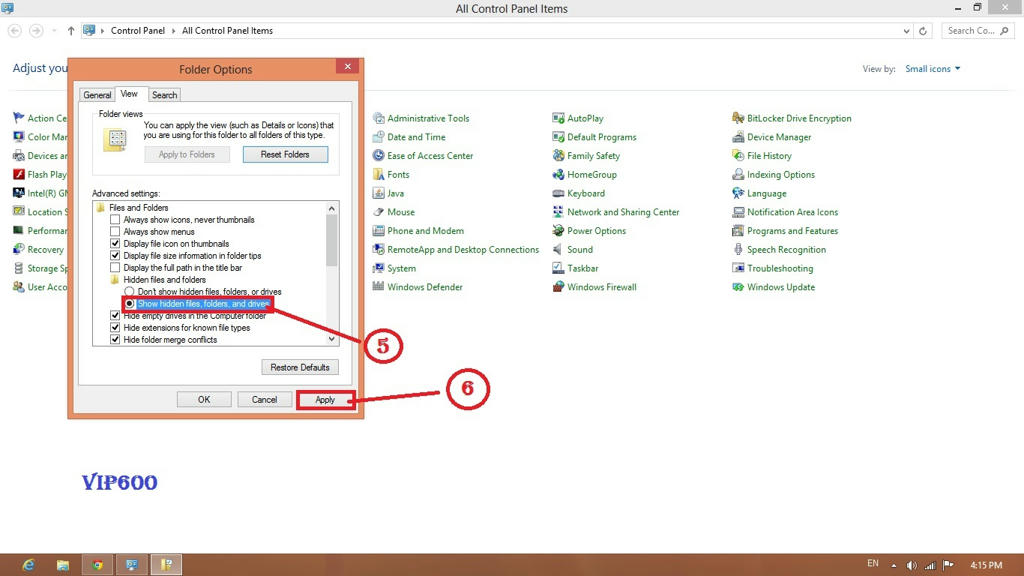Show hidden system tray icons arrow

[x=893, y=565]
